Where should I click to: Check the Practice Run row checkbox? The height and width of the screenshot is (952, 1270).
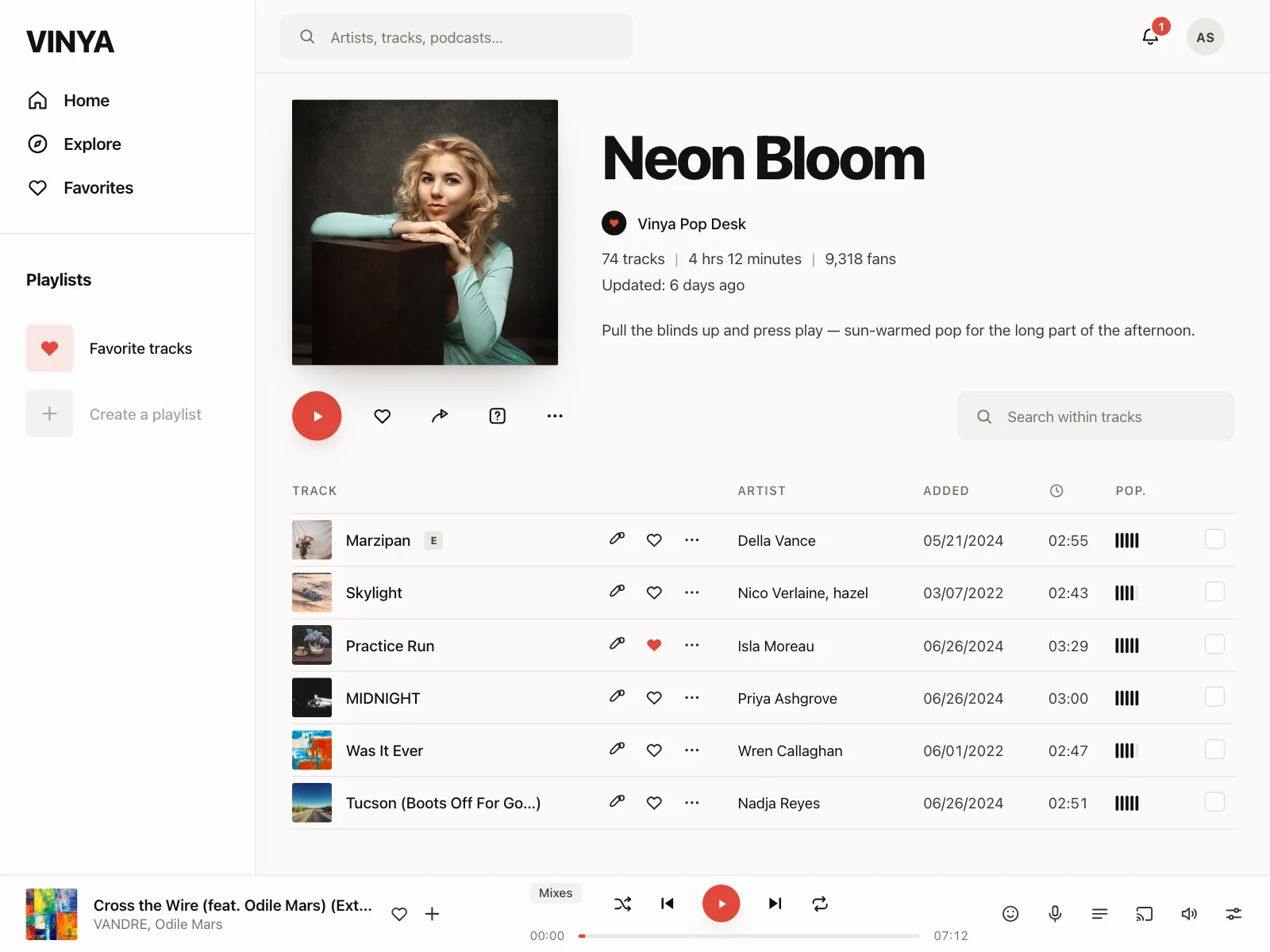[x=1214, y=644]
